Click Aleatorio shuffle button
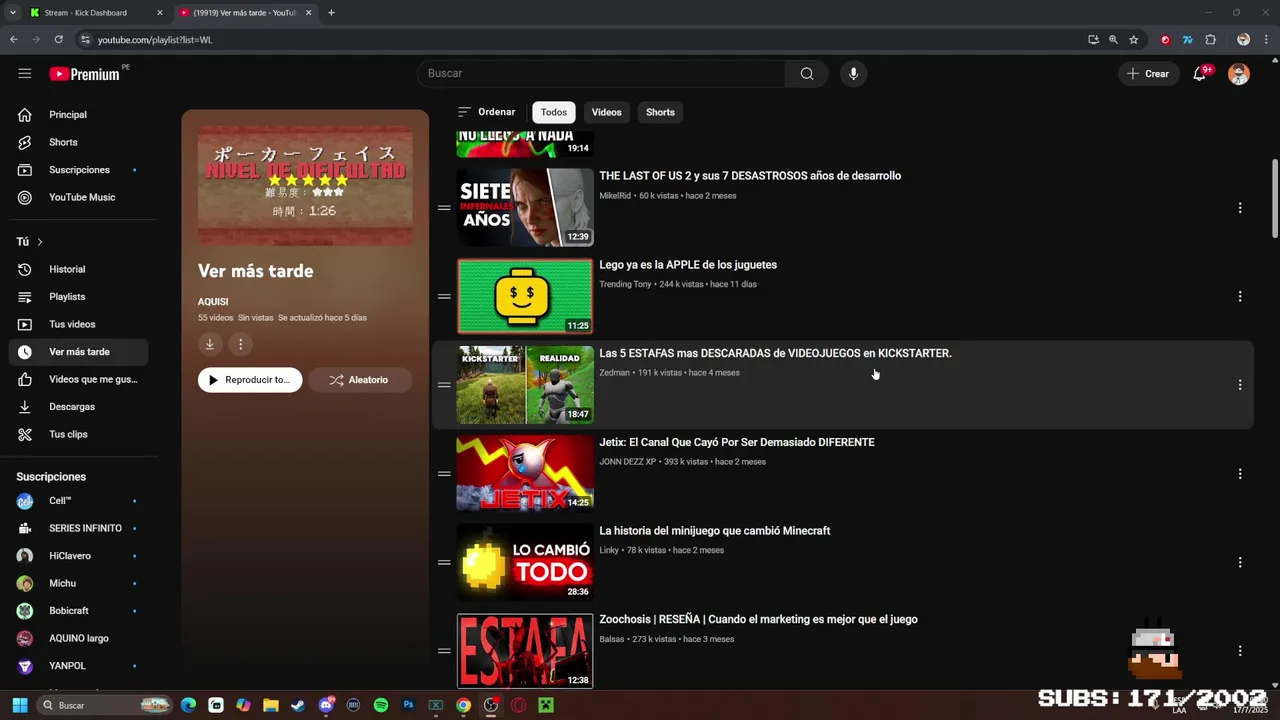The height and width of the screenshot is (720, 1280). pos(359,380)
